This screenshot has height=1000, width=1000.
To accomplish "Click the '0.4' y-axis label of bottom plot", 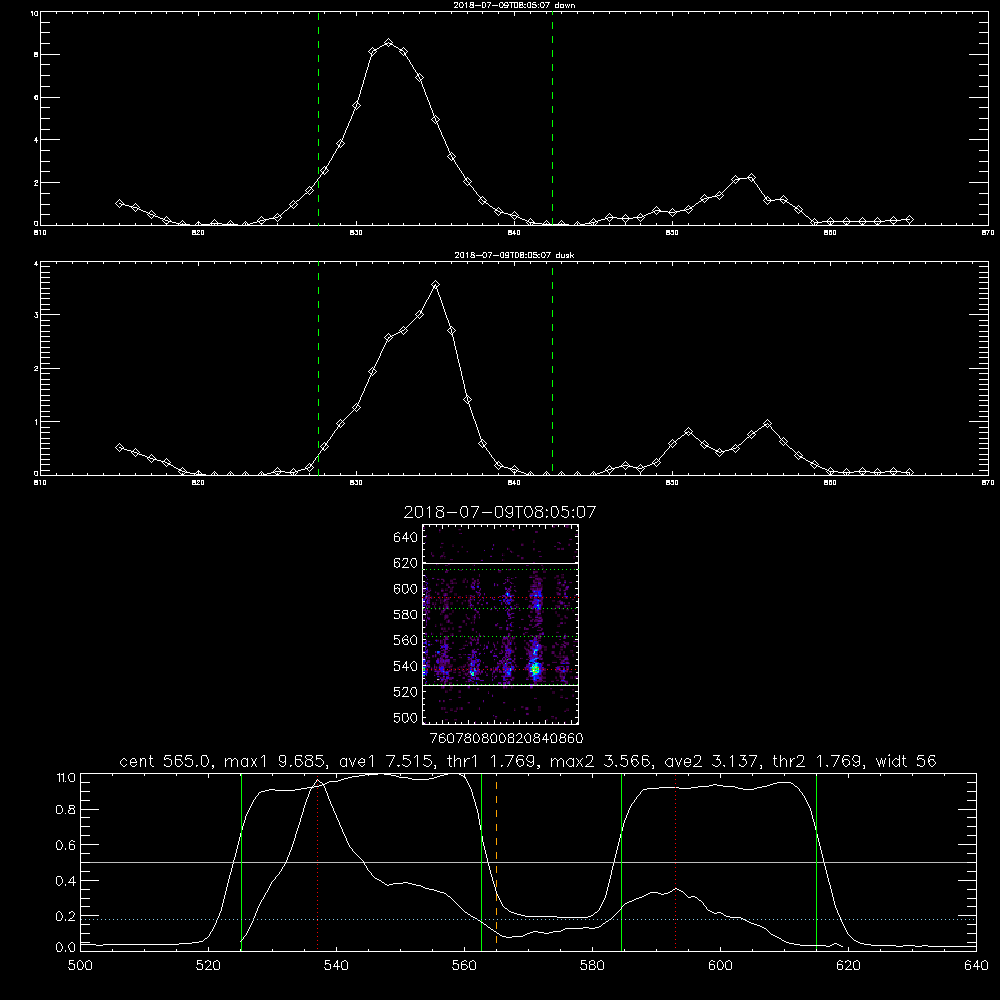I will click(x=66, y=881).
